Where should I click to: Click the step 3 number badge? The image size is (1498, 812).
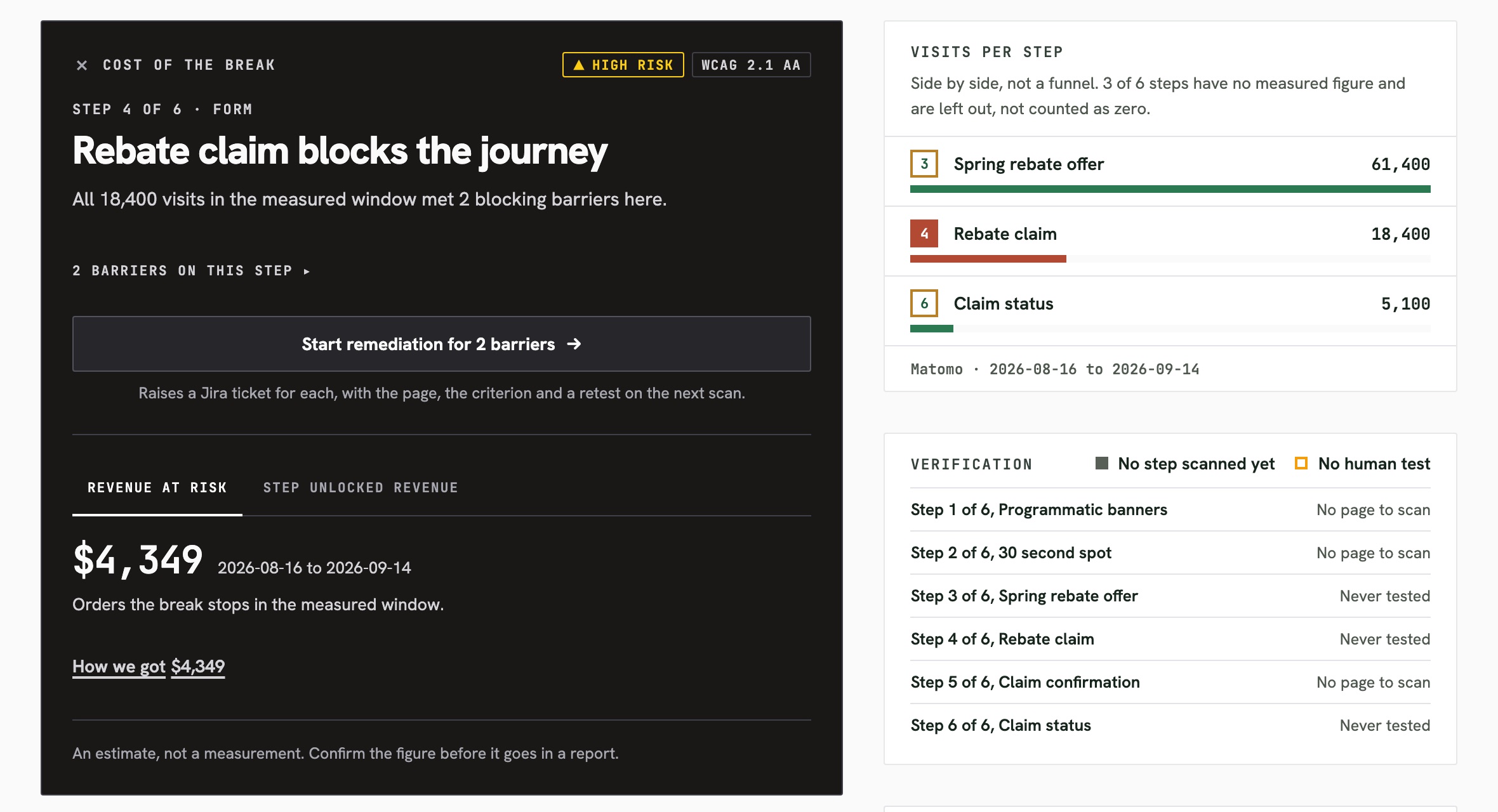924,164
